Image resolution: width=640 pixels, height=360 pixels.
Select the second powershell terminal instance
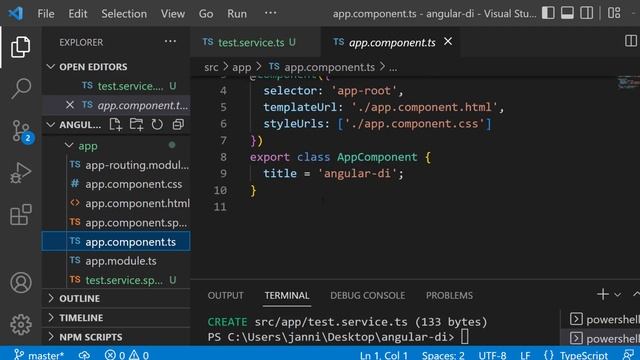pos(604,338)
